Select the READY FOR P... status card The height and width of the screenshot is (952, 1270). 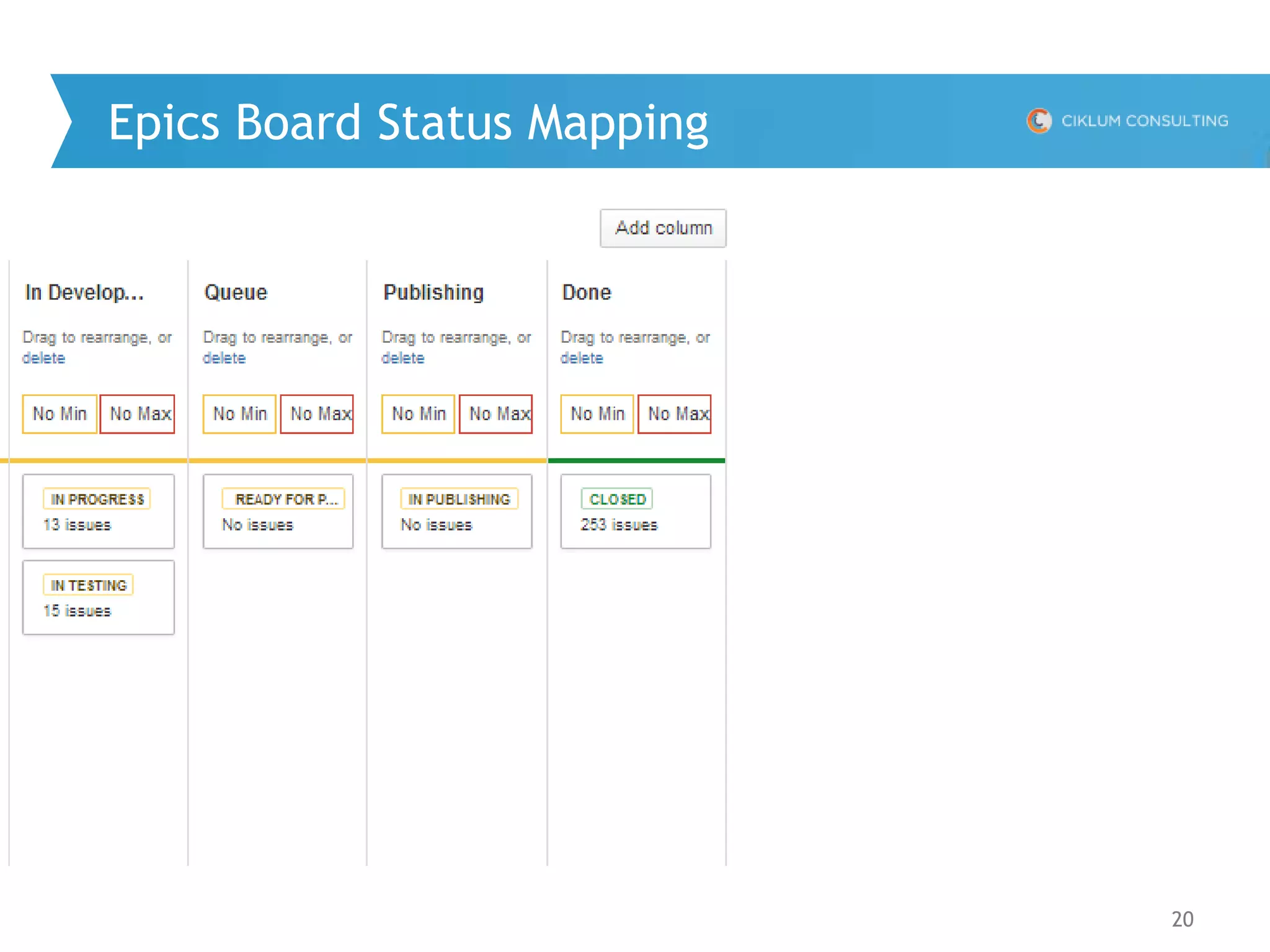point(278,511)
